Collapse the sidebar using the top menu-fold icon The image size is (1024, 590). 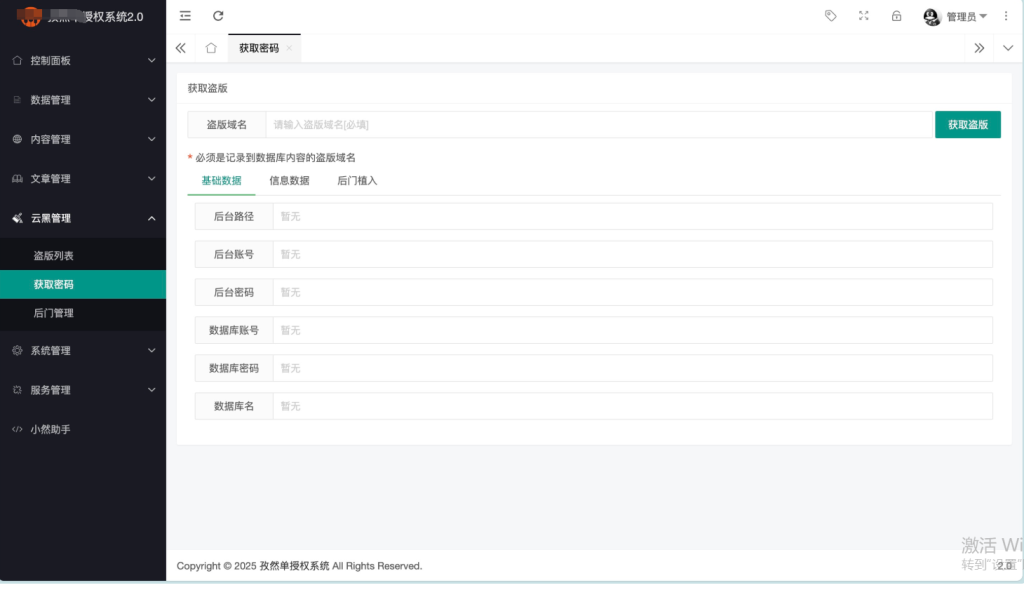[x=185, y=16]
